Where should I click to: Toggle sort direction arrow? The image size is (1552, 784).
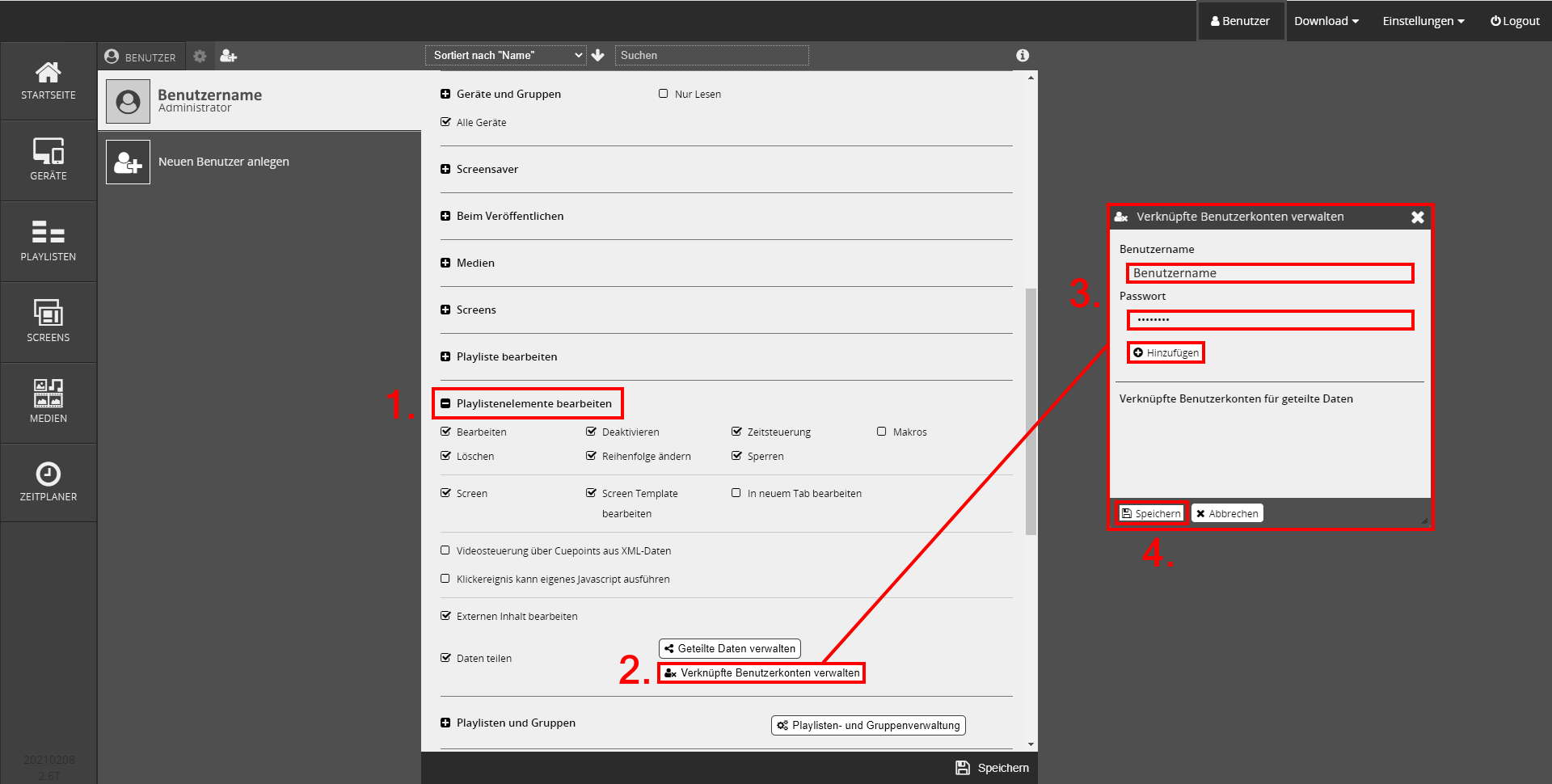pos(598,55)
